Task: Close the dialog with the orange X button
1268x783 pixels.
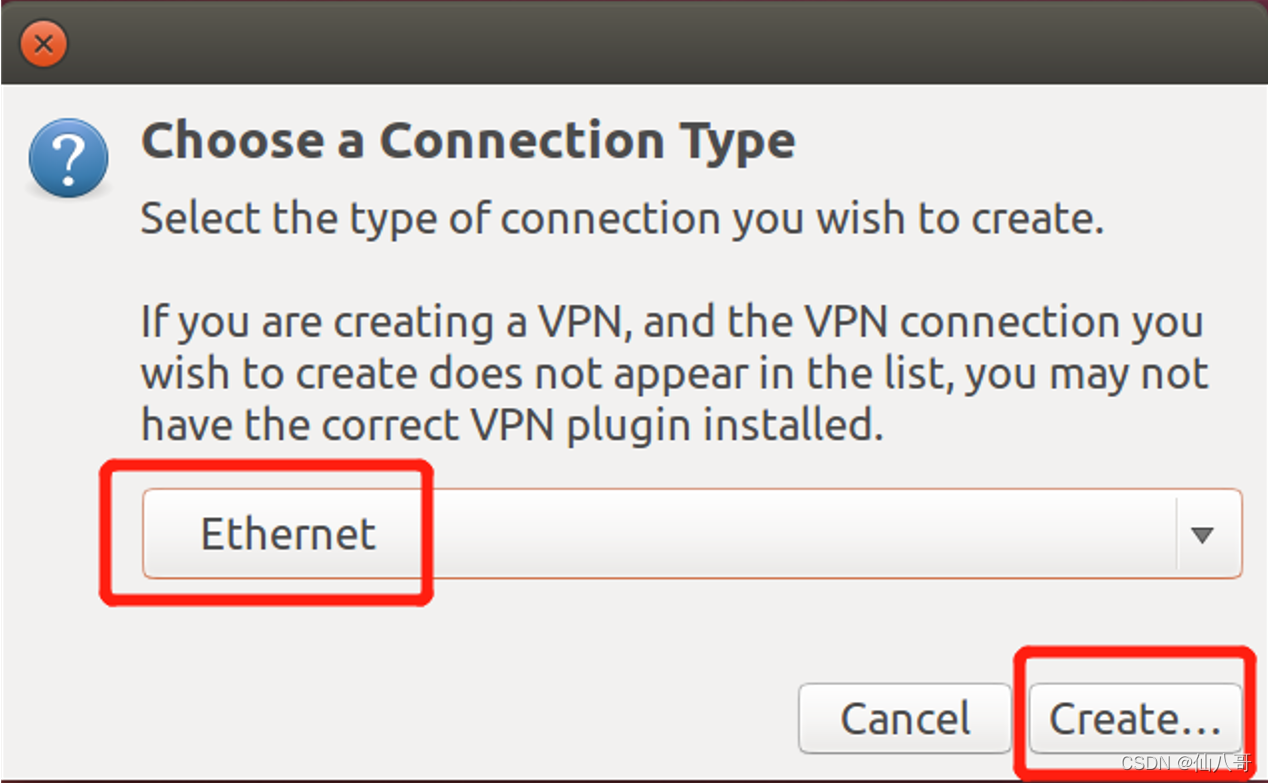Action: [43, 43]
